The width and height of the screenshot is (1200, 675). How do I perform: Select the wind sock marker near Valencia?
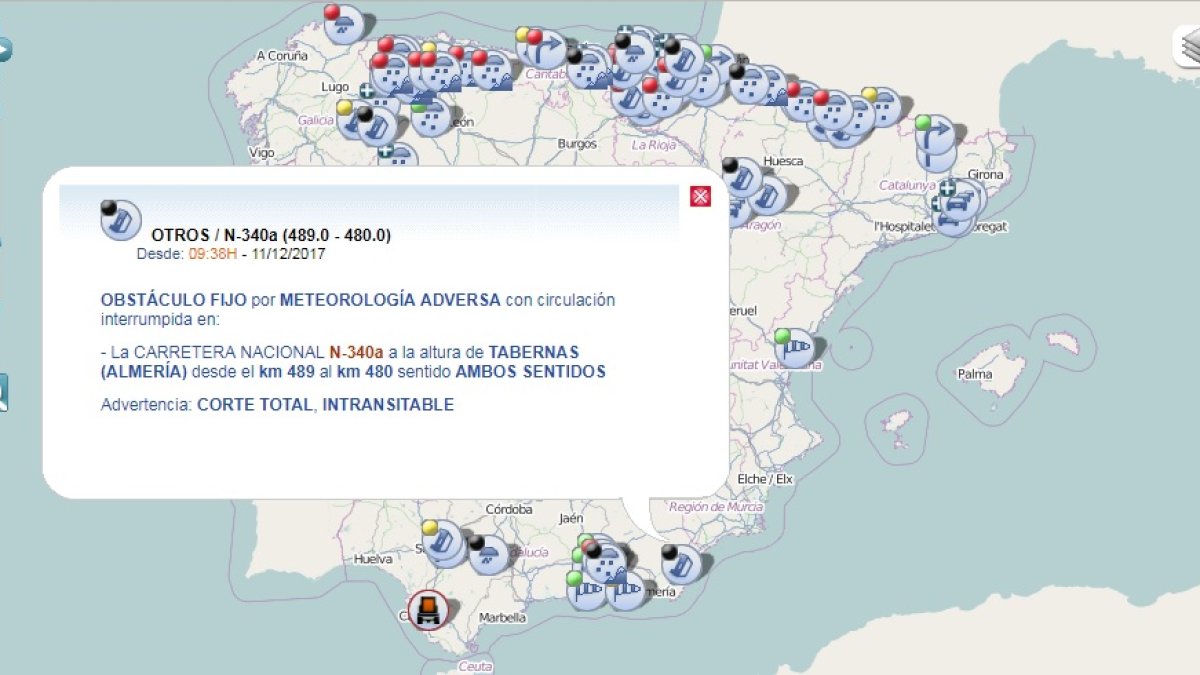click(x=797, y=349)
